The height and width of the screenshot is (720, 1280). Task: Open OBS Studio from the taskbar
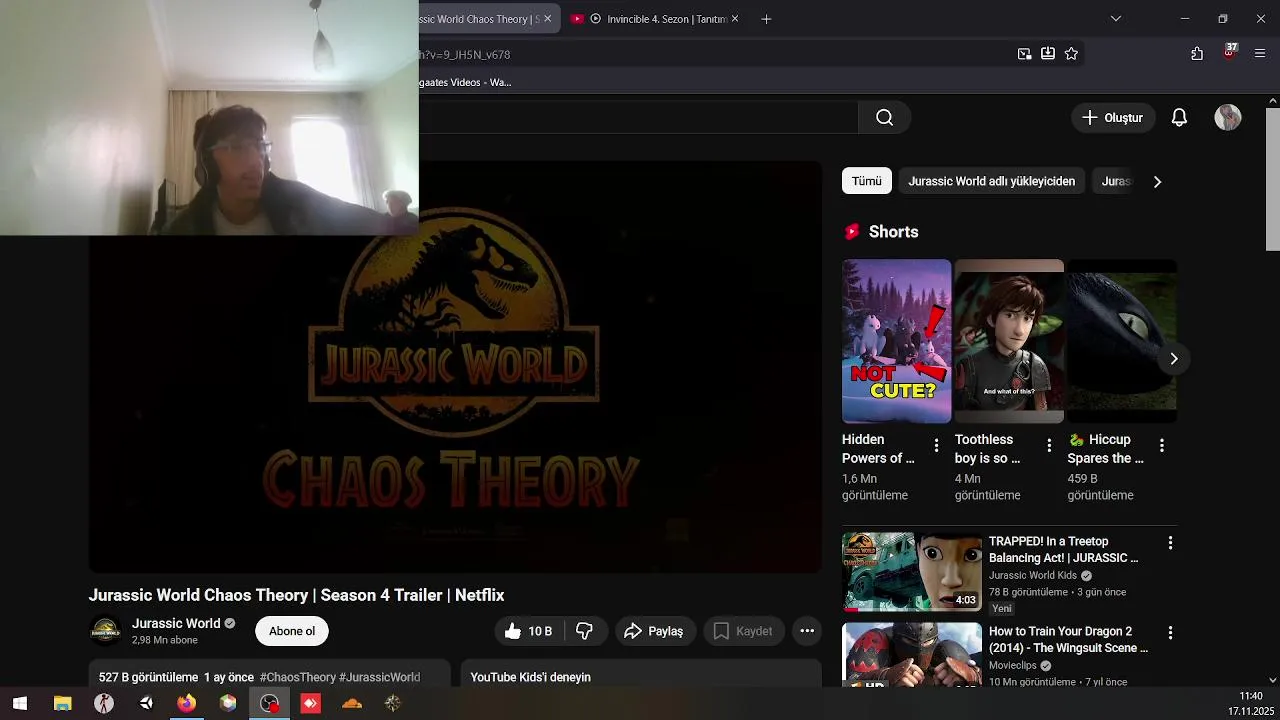pyautogui.click(x=269, y=704)
